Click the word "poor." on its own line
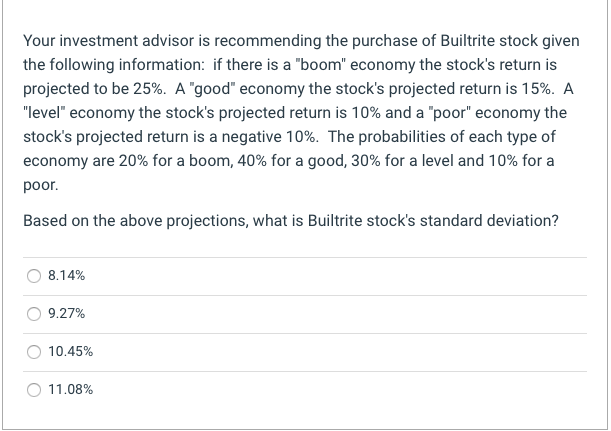This screenshot has height=431, width=611. click(x=40, y=185)
